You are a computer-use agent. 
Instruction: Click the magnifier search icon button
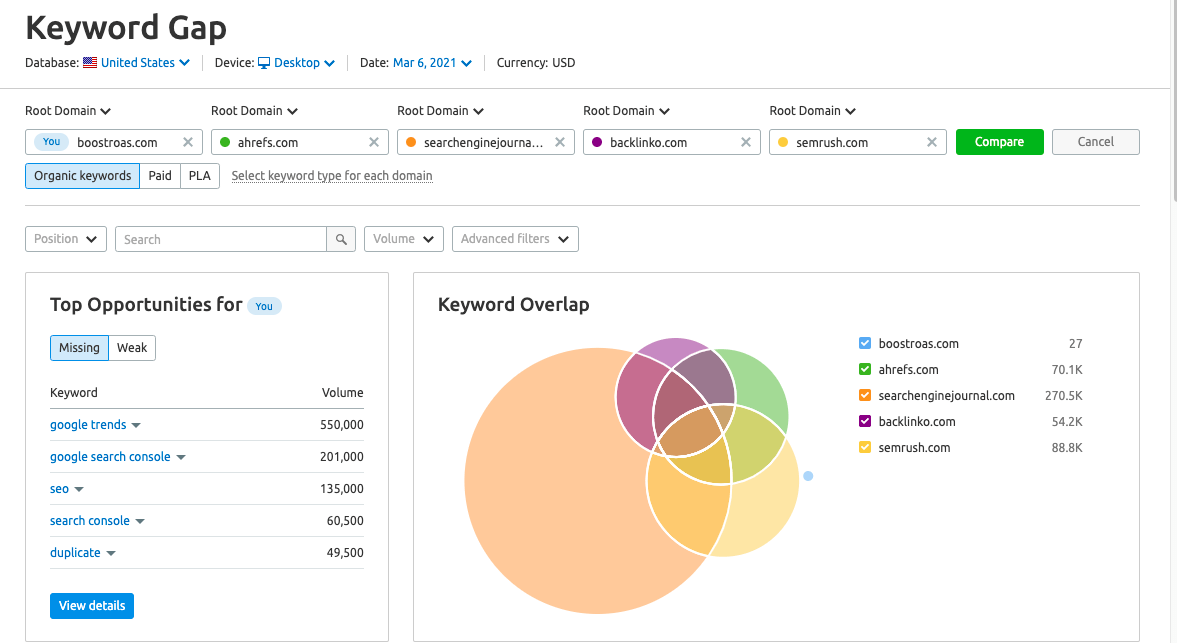(341, 239)
